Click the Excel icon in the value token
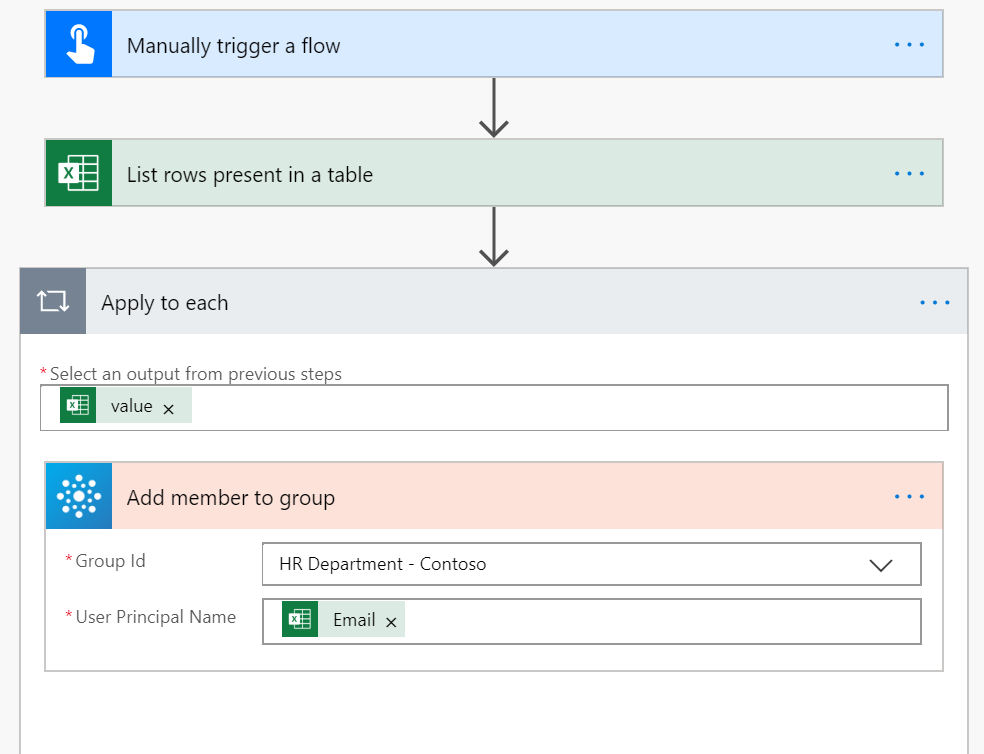 pos(78,406)
